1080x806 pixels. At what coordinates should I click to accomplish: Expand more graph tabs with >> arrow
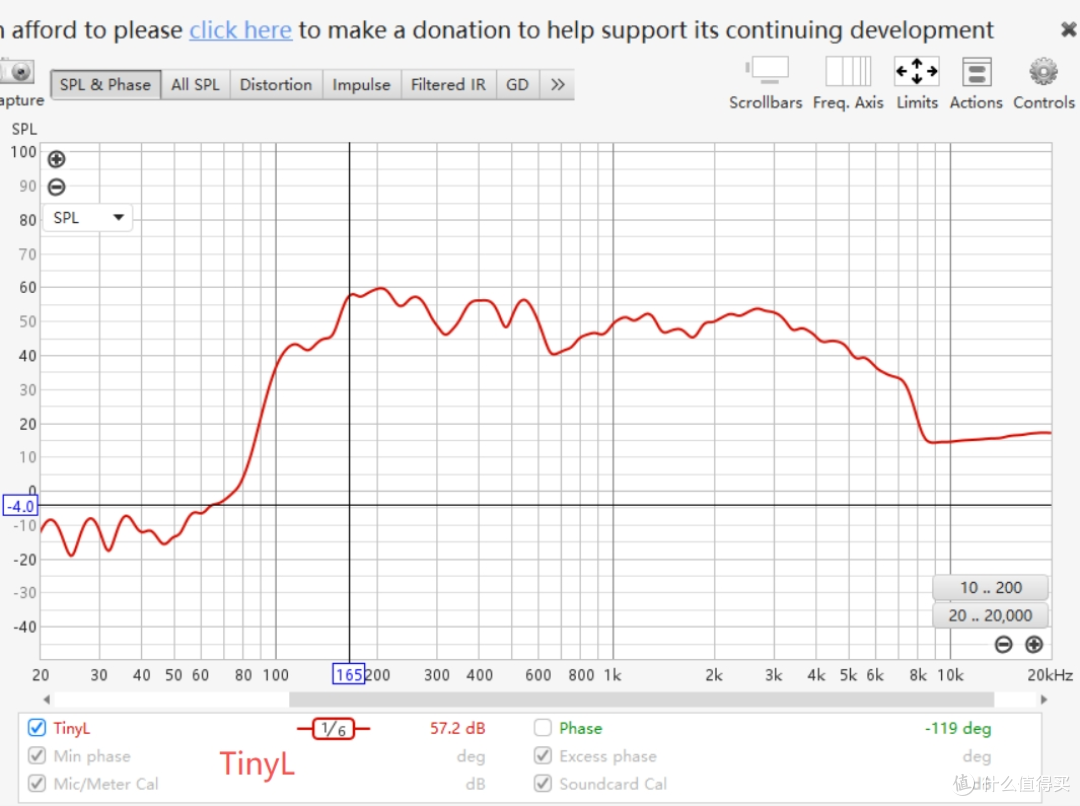[557, 85]
